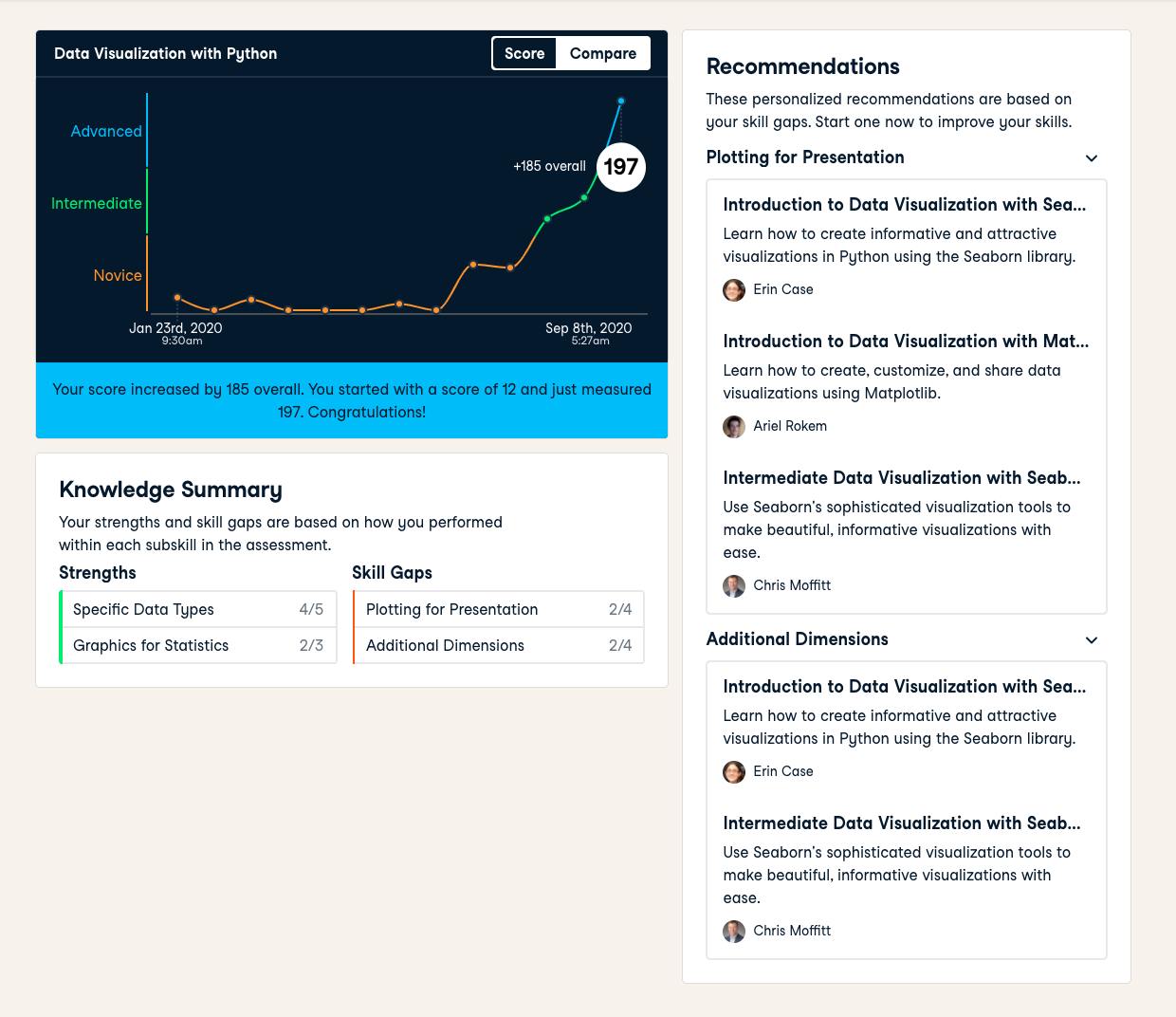
Task: Open Introduction to Data Visualization with Matplotlib course
Action: (x=905, y=342)
